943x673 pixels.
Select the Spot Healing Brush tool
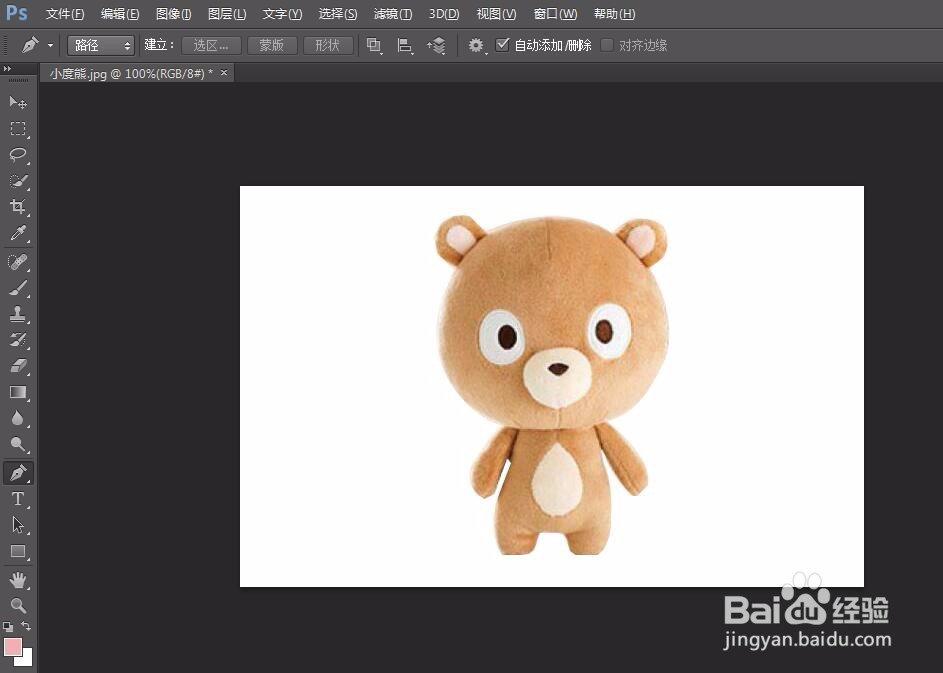pos(18,262)
